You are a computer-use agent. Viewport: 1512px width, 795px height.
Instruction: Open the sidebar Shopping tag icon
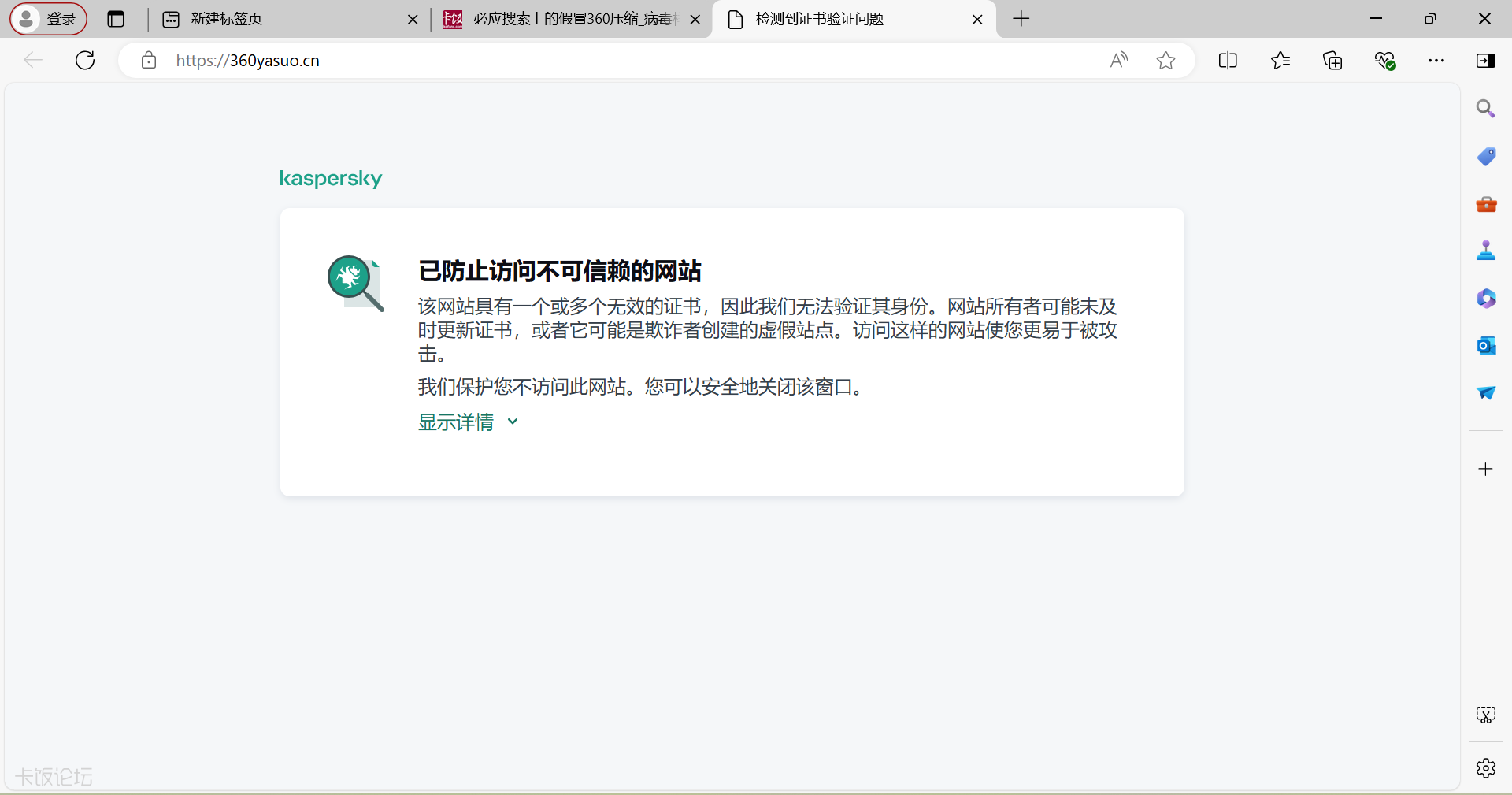pos(1485,157)
